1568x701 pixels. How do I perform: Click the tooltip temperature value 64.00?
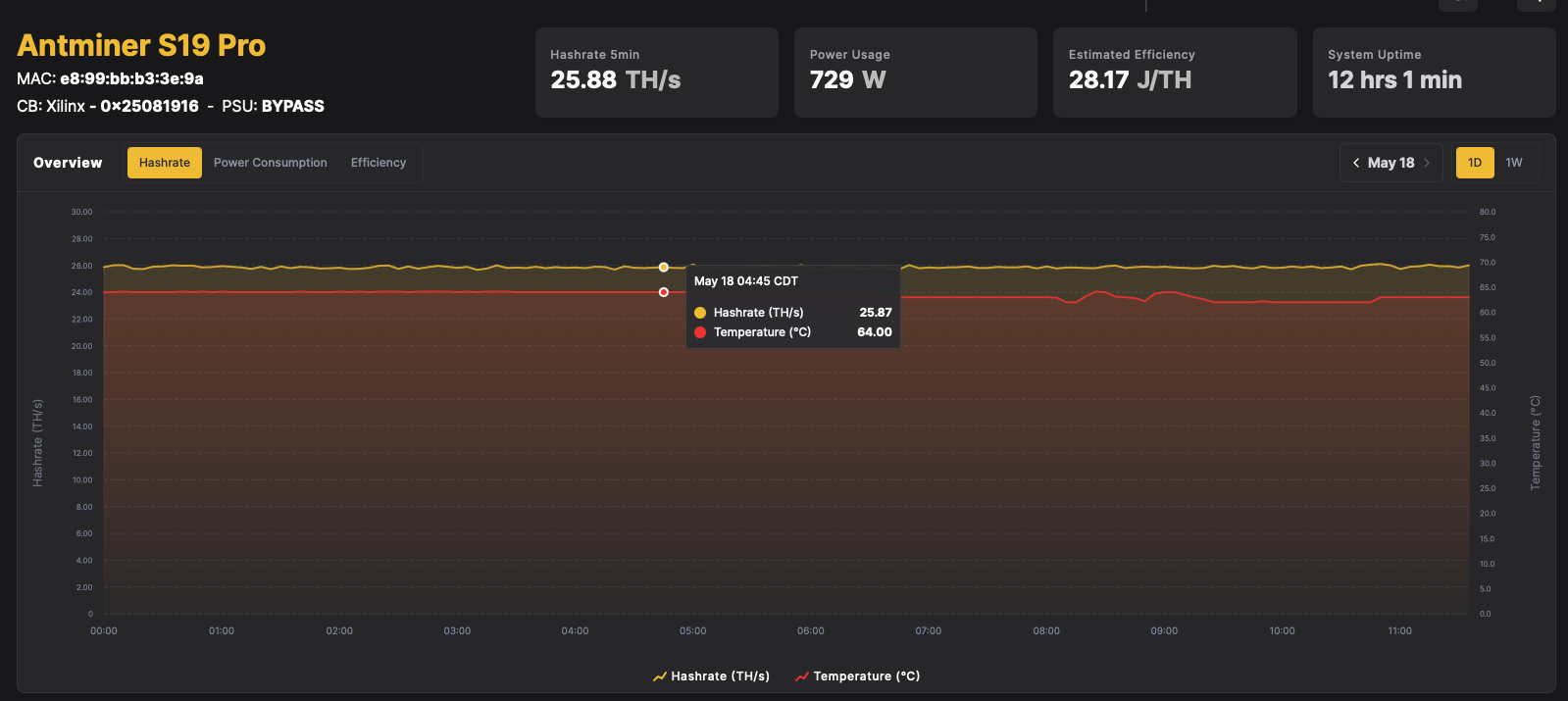coord(875,332)
